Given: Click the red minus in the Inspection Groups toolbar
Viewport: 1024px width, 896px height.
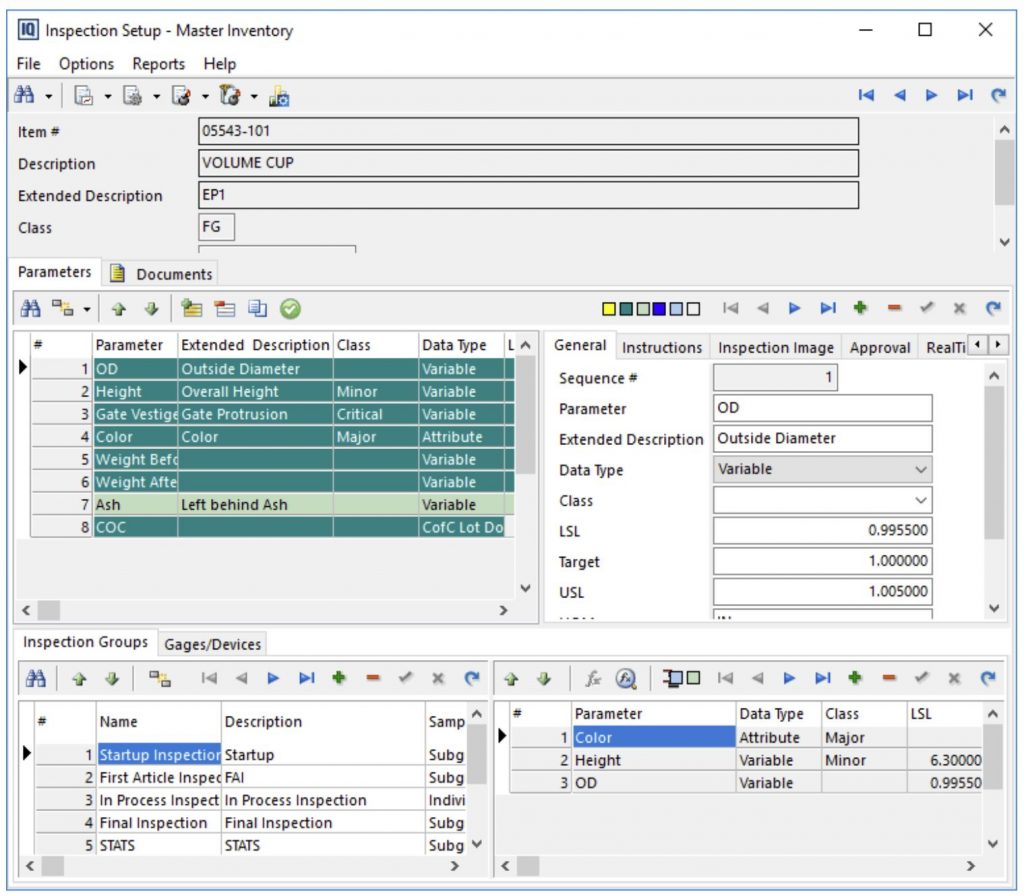Looking at the screenshot, I should tap(373, 678).
